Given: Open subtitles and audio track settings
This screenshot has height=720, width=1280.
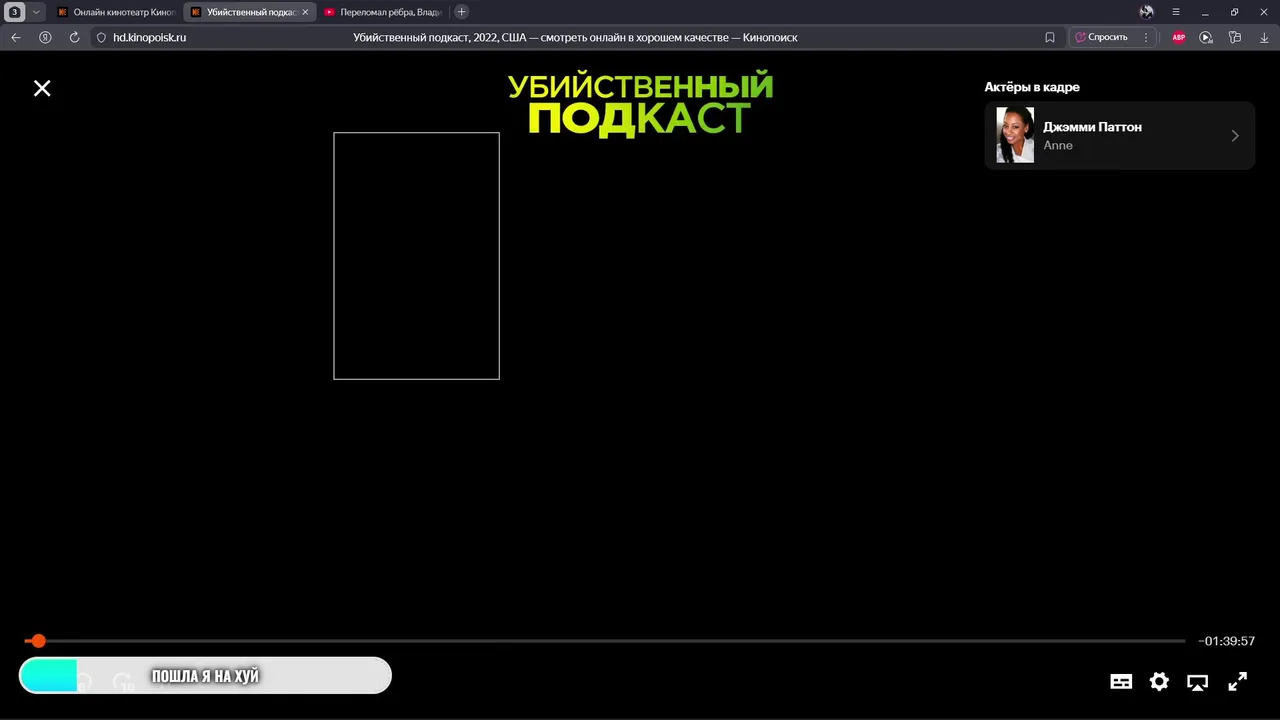Looking at the screenshot, I should (x=1121, y=682).
